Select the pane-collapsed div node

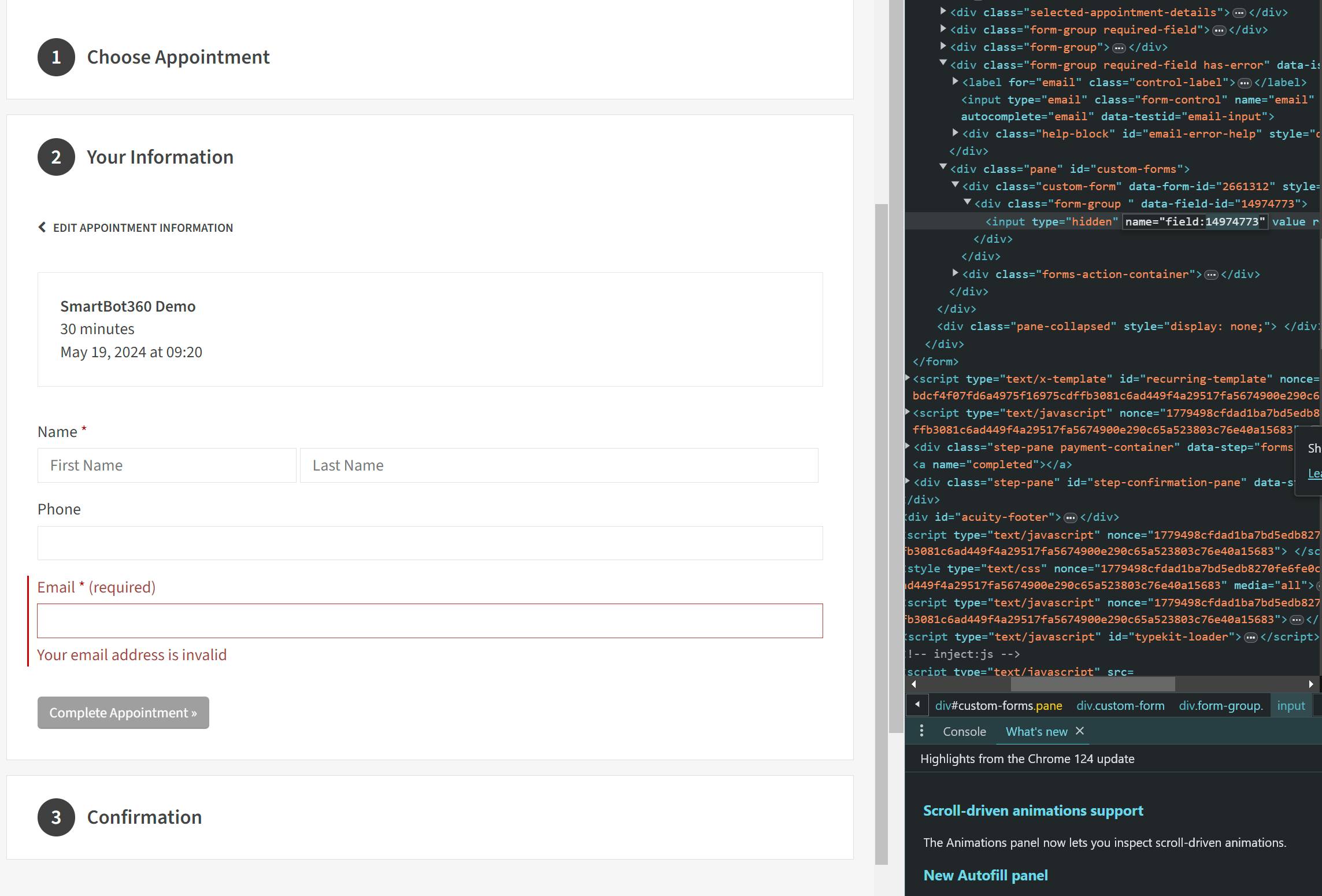pyautogui.click(x=1128, y=327)
